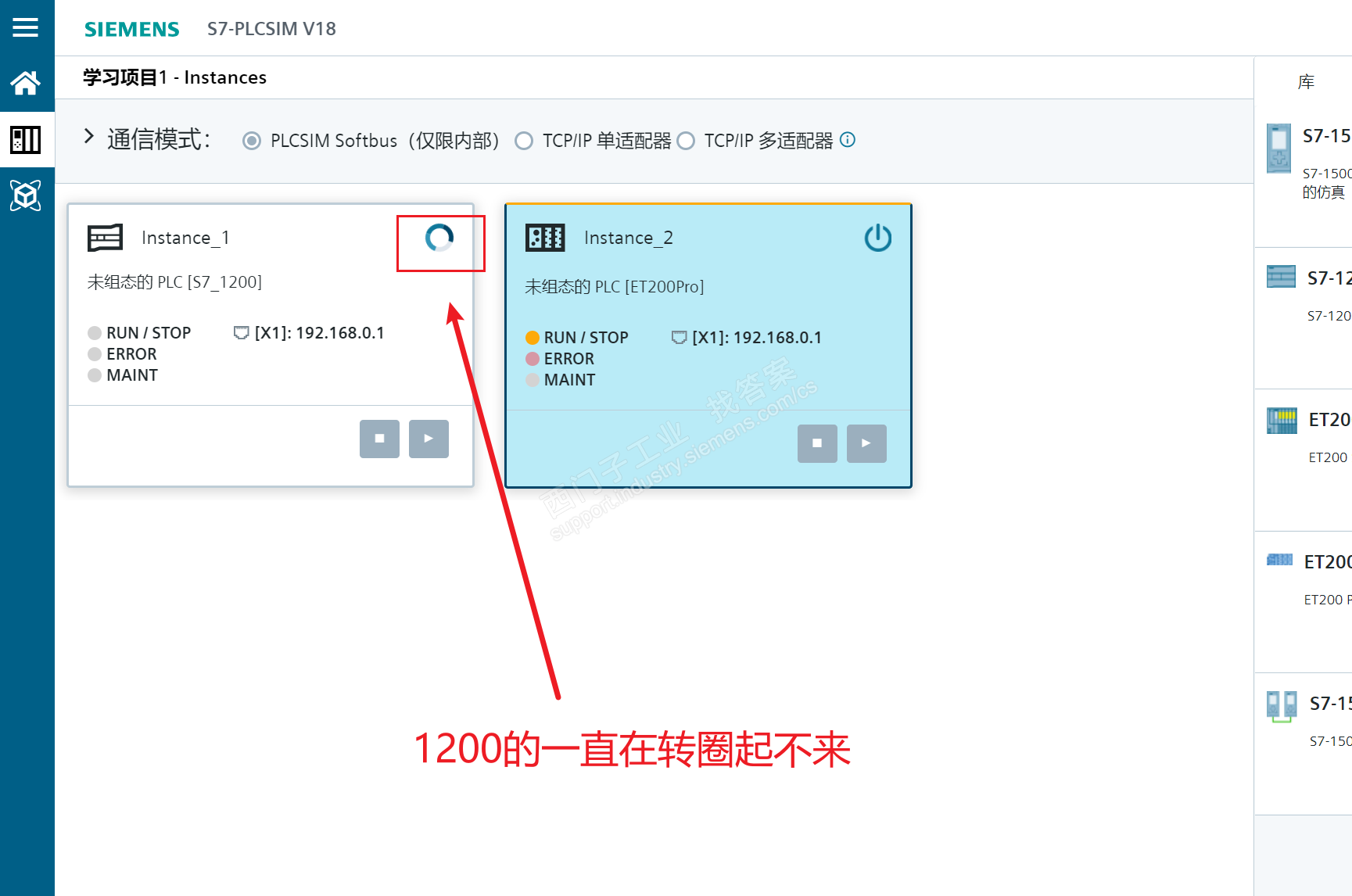Select TCP/IP 单适配器 mode

524,141
